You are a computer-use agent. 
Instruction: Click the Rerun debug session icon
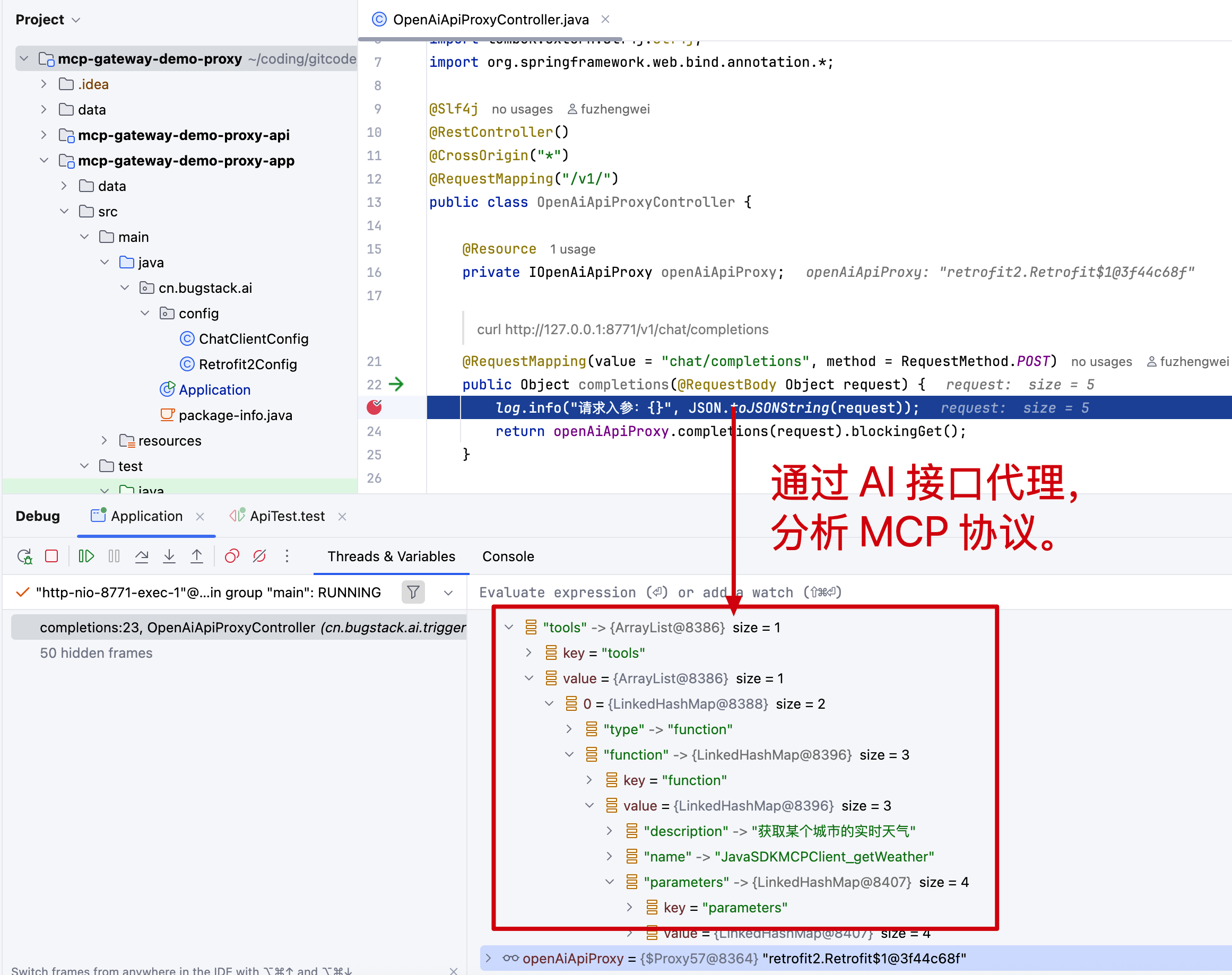24,556
